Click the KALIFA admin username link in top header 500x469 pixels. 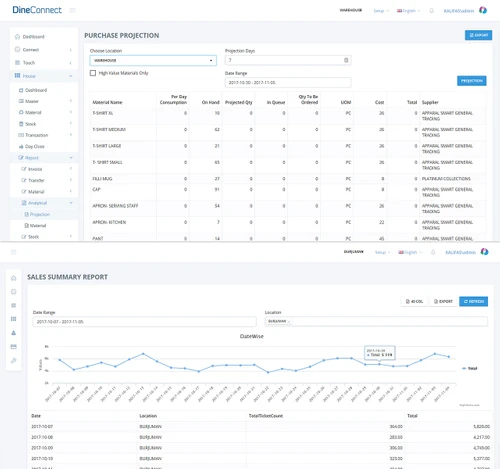(459, 11)
